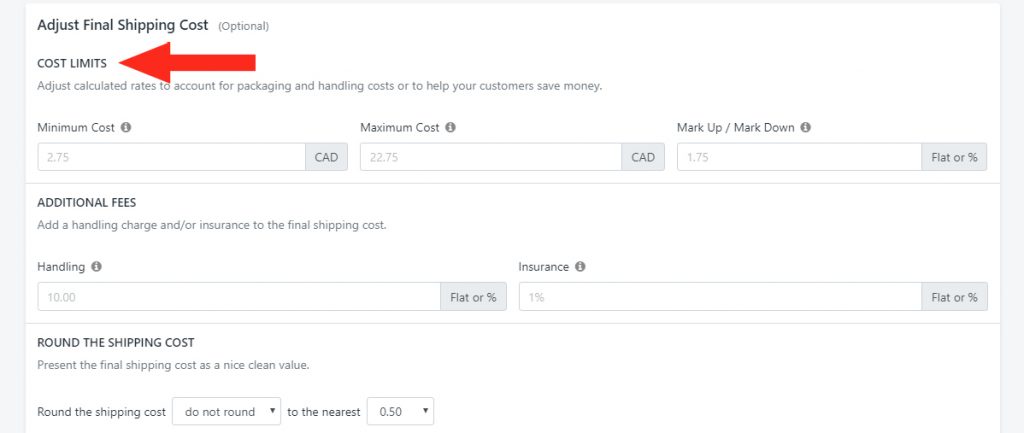Click 'Flat or %' beside Handling field
The width and height of the screenshot is (1024, 433).
pos(473,297)
